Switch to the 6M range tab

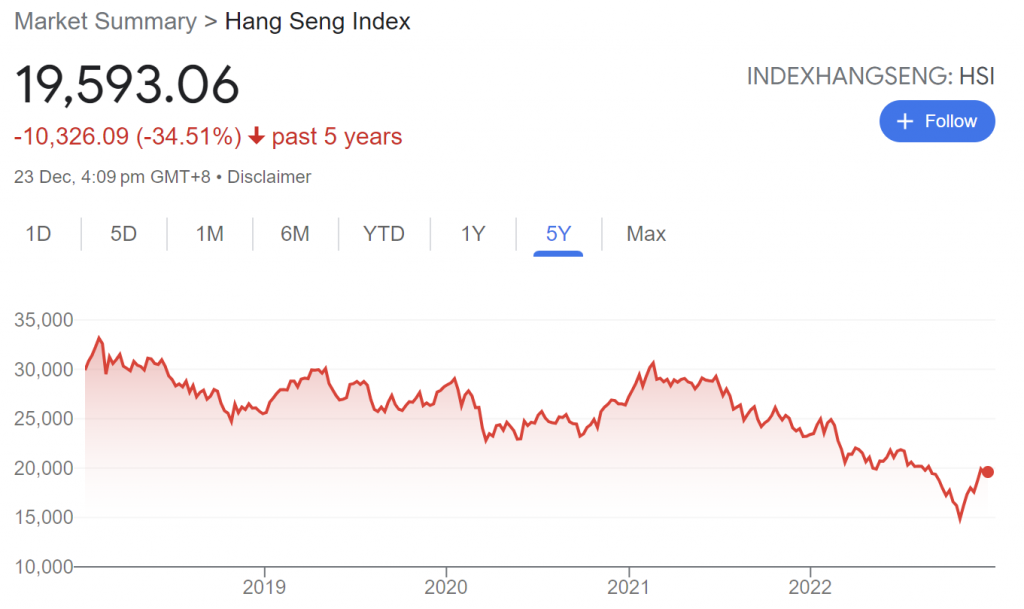point(295,234)
